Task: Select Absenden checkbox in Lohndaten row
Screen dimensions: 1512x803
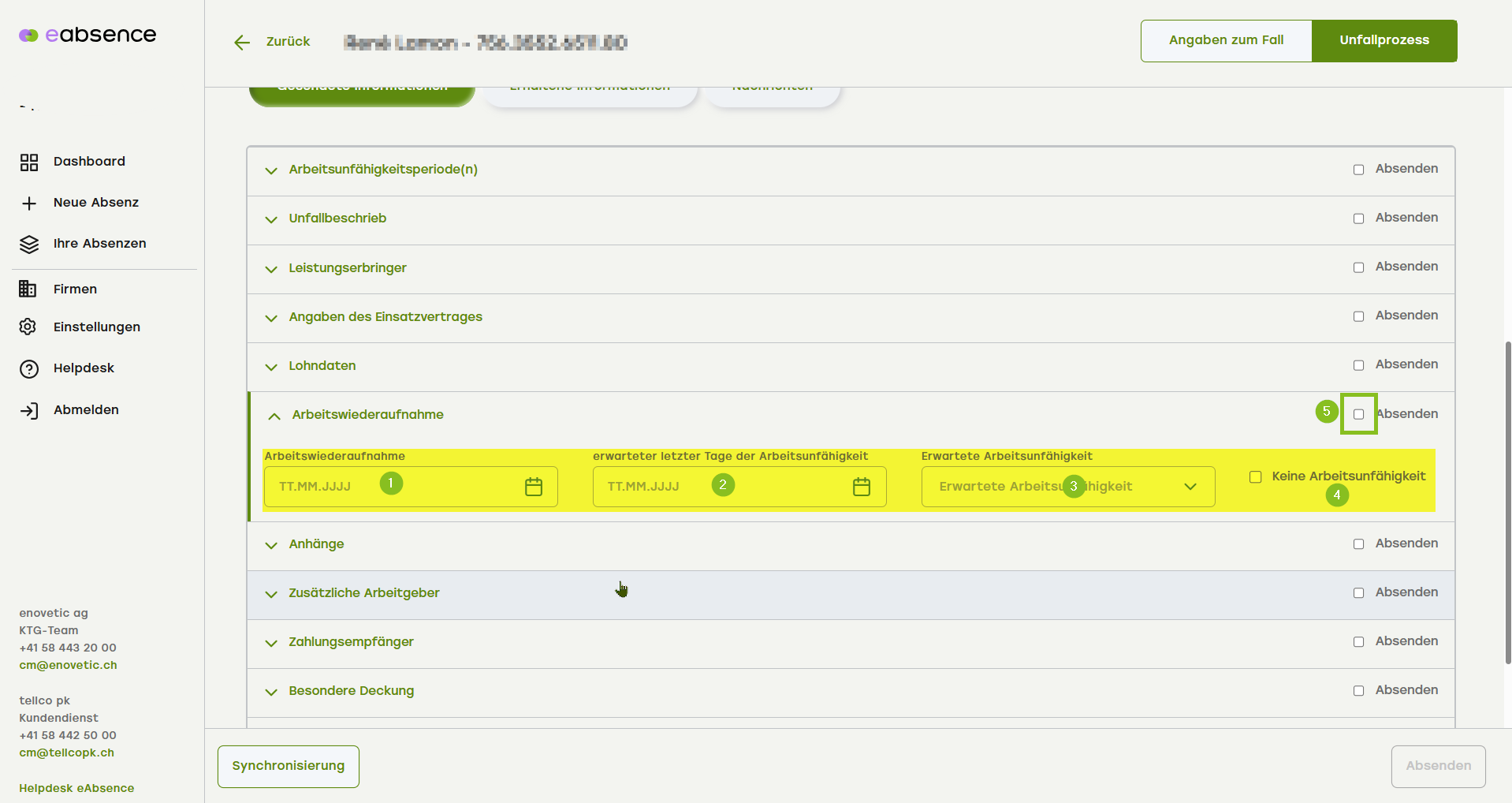Action: tap(1358, 365)
